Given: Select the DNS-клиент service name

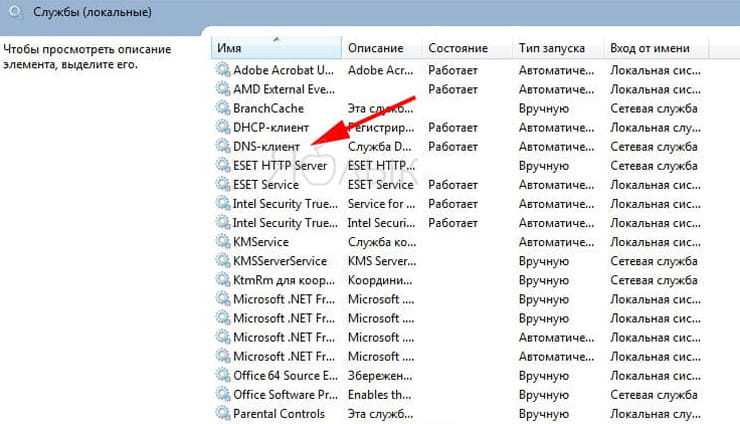Looking at the screenshot, I should [x=266, y=147].
